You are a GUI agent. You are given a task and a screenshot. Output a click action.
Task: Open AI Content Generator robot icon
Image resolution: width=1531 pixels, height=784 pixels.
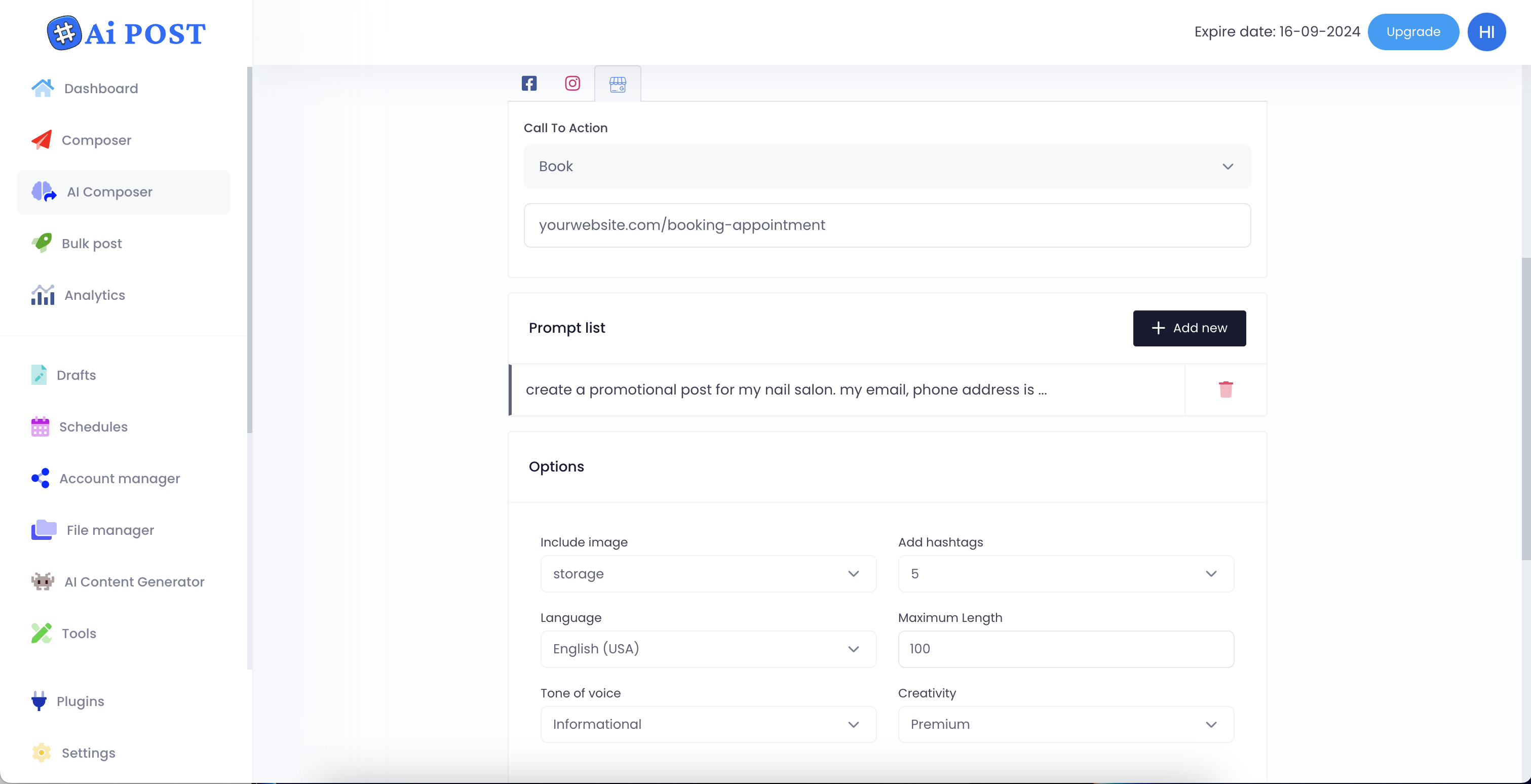(x=43, y=581)
